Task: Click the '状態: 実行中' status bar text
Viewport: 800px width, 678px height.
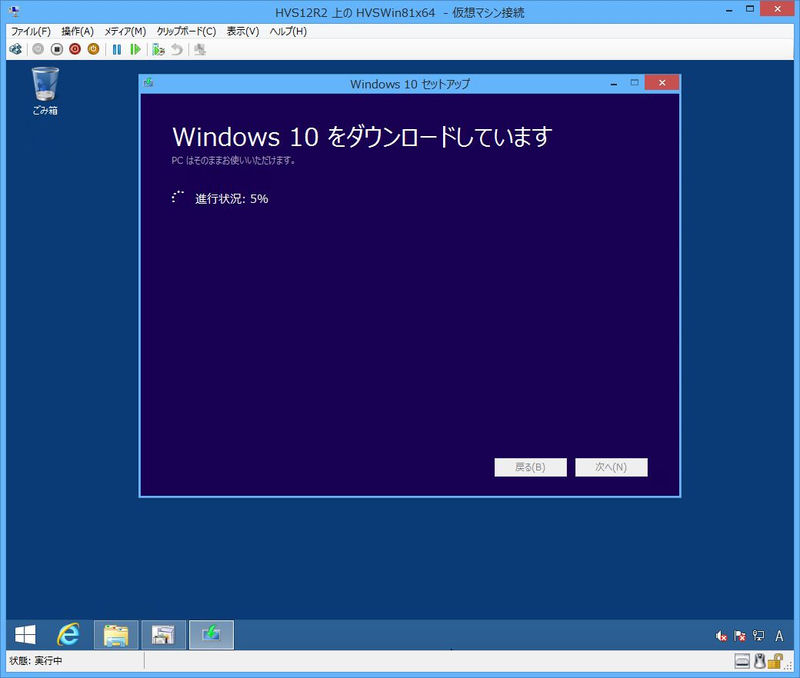Action: point(36,661)
